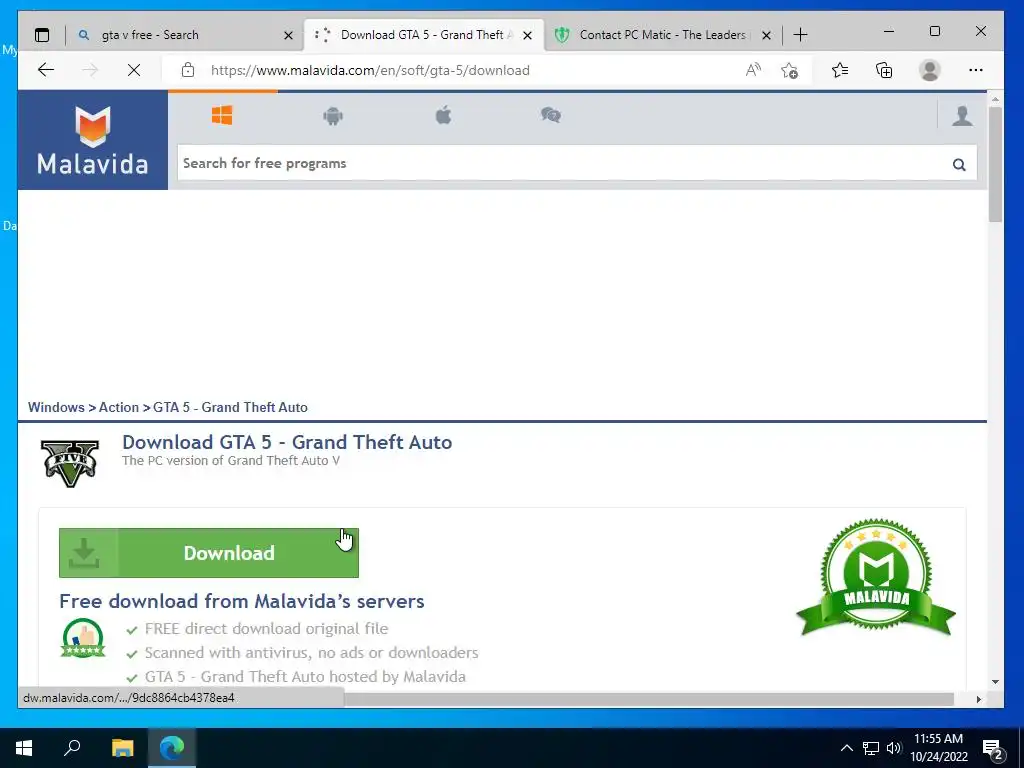The width and height of the screenshot is (1024, 768).
Task: Open the tab actions menu icon
Action: pyautogui.click(x=42, y=35)
